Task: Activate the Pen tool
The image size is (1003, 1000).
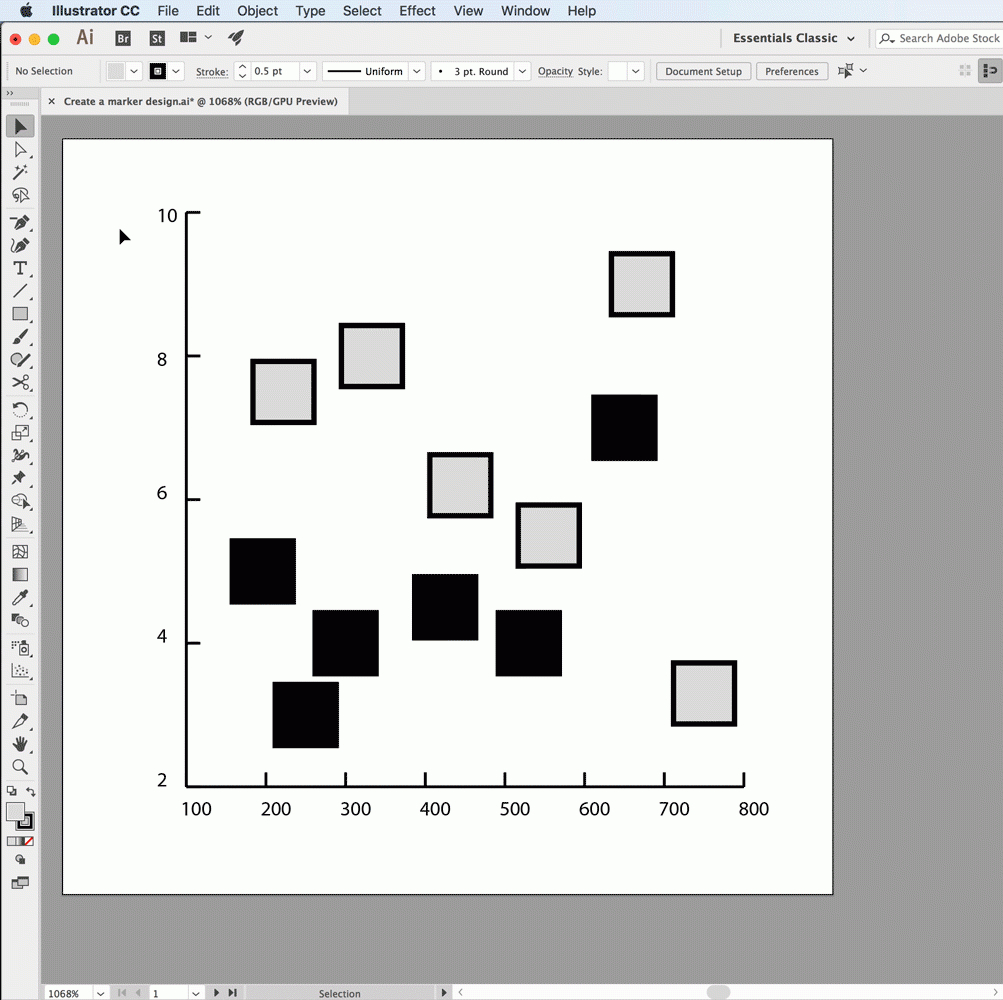Action: 21,221
